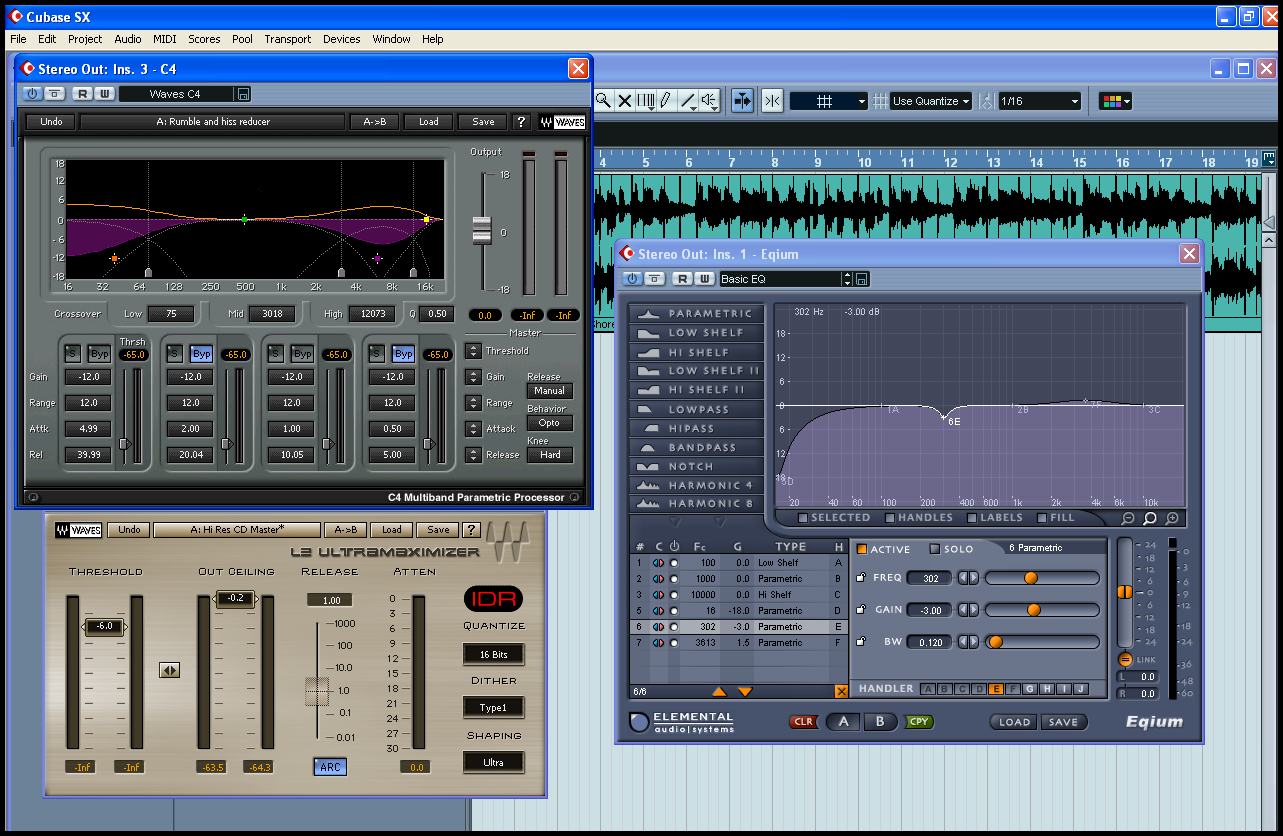Image resolution: width=1283 pixels, height=836 pixels.
Task: Open the MIDI menu
Action: point(164,39)
